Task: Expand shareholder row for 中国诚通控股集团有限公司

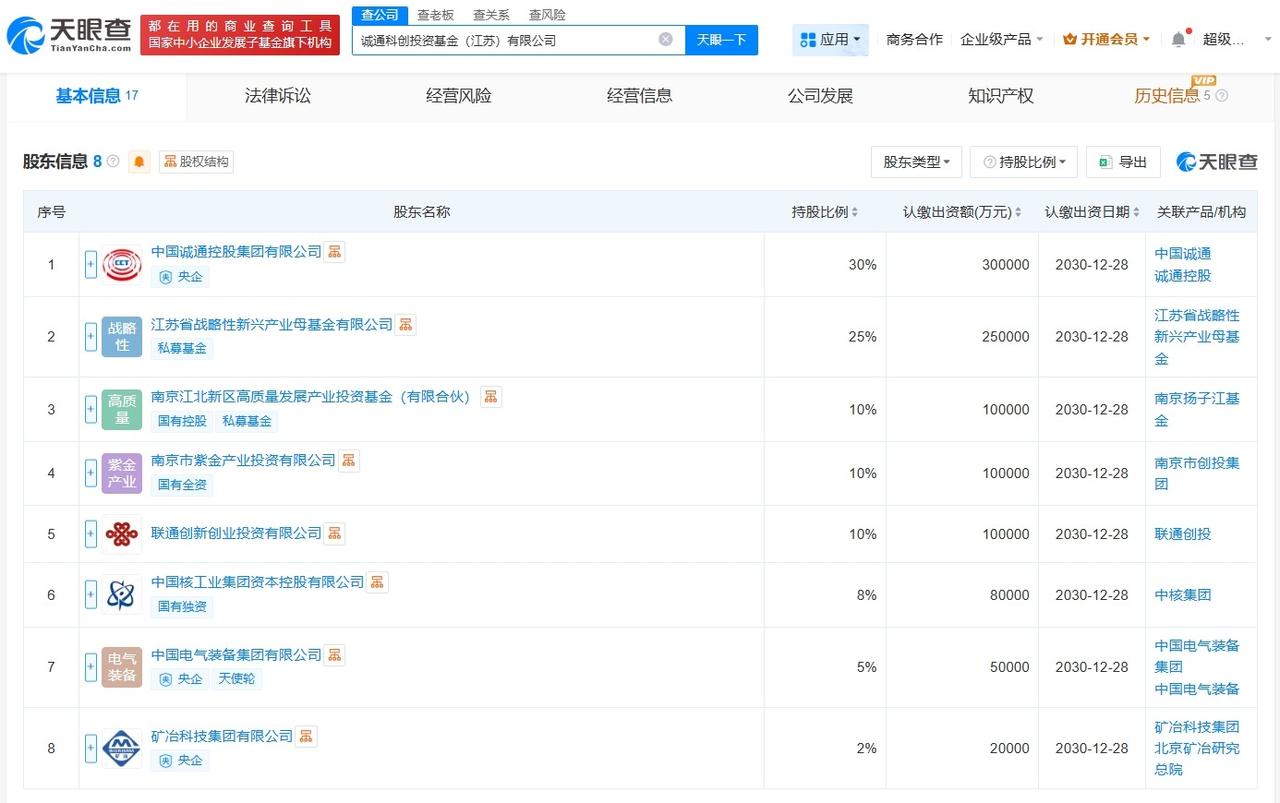Action: click(x=90, y=265)
